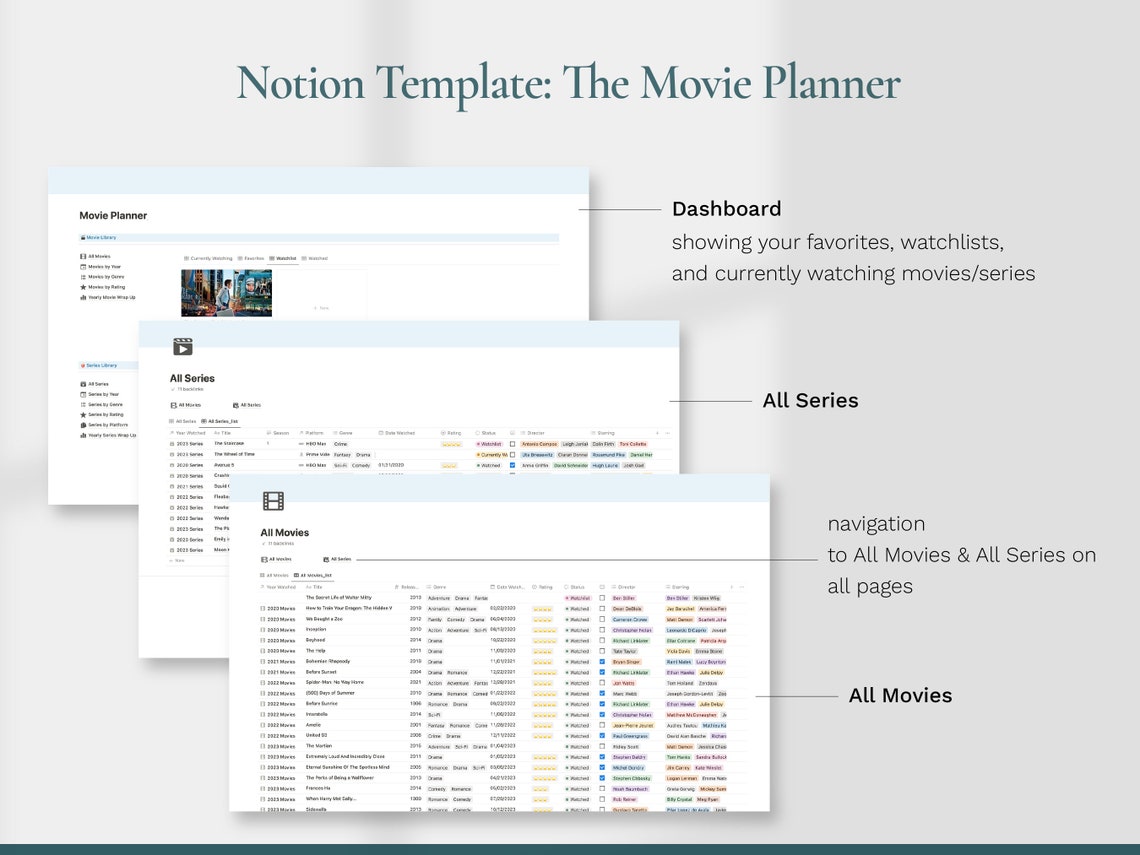This screenshot has height=855, width=1140.
Task: Switch to the Watchlist tab
Action: (x=286, y=258)
